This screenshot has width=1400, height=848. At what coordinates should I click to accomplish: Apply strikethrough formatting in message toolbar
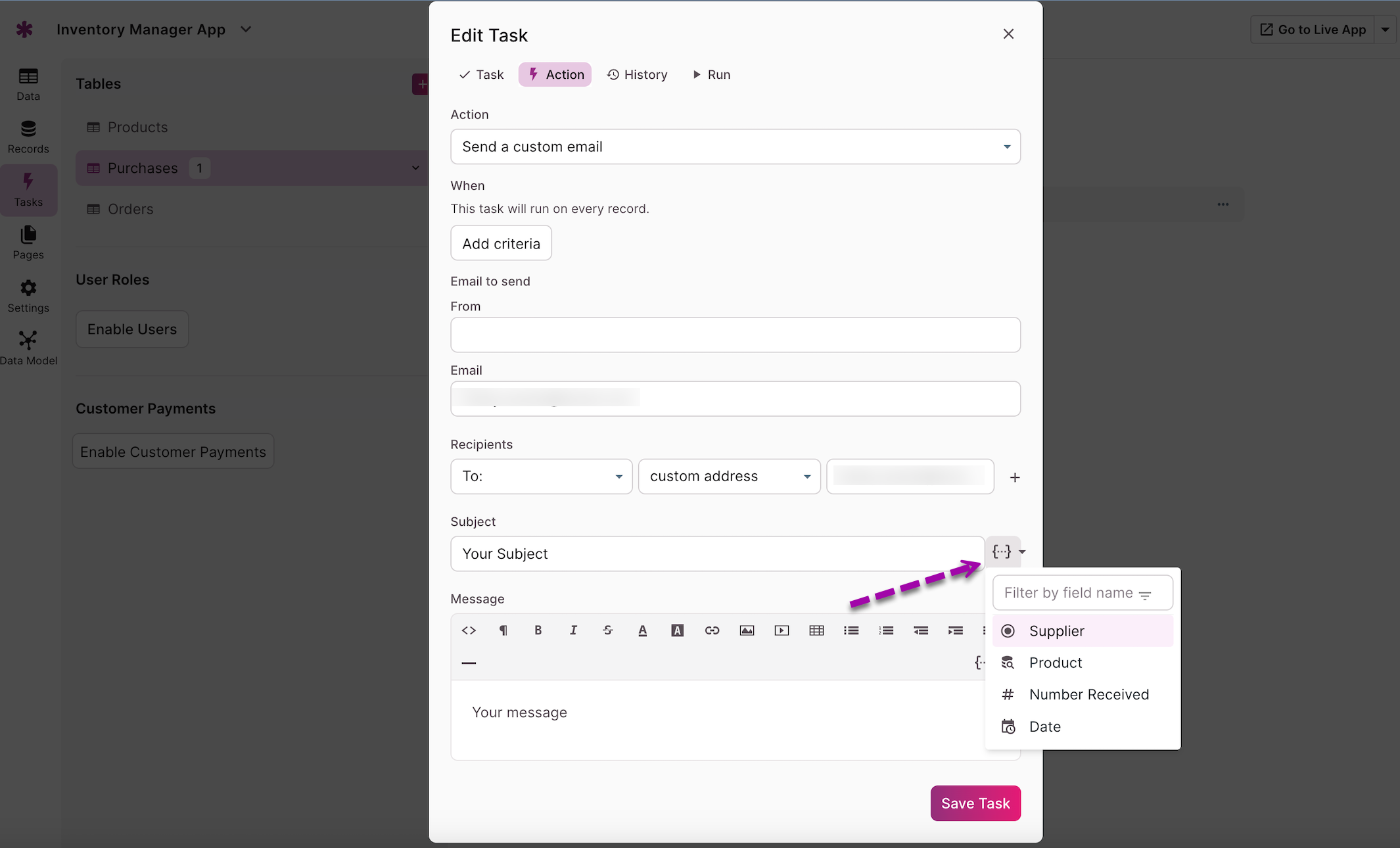pyautogui.click(x=607, y=630)
